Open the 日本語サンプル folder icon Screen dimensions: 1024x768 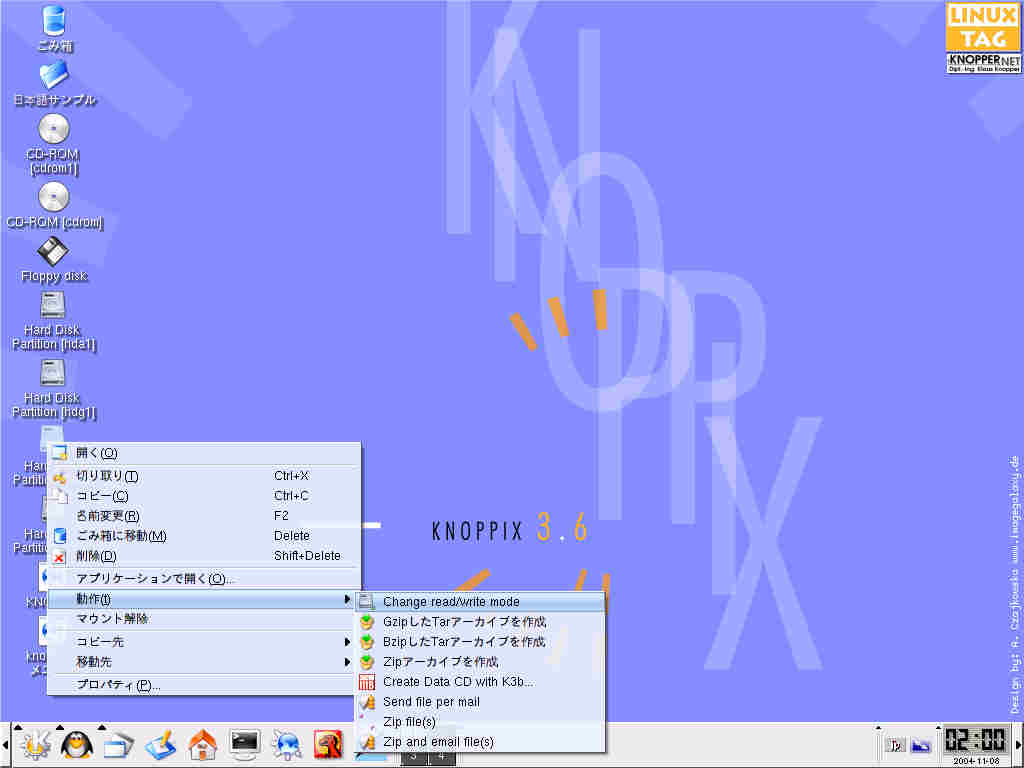pos(55,82)
